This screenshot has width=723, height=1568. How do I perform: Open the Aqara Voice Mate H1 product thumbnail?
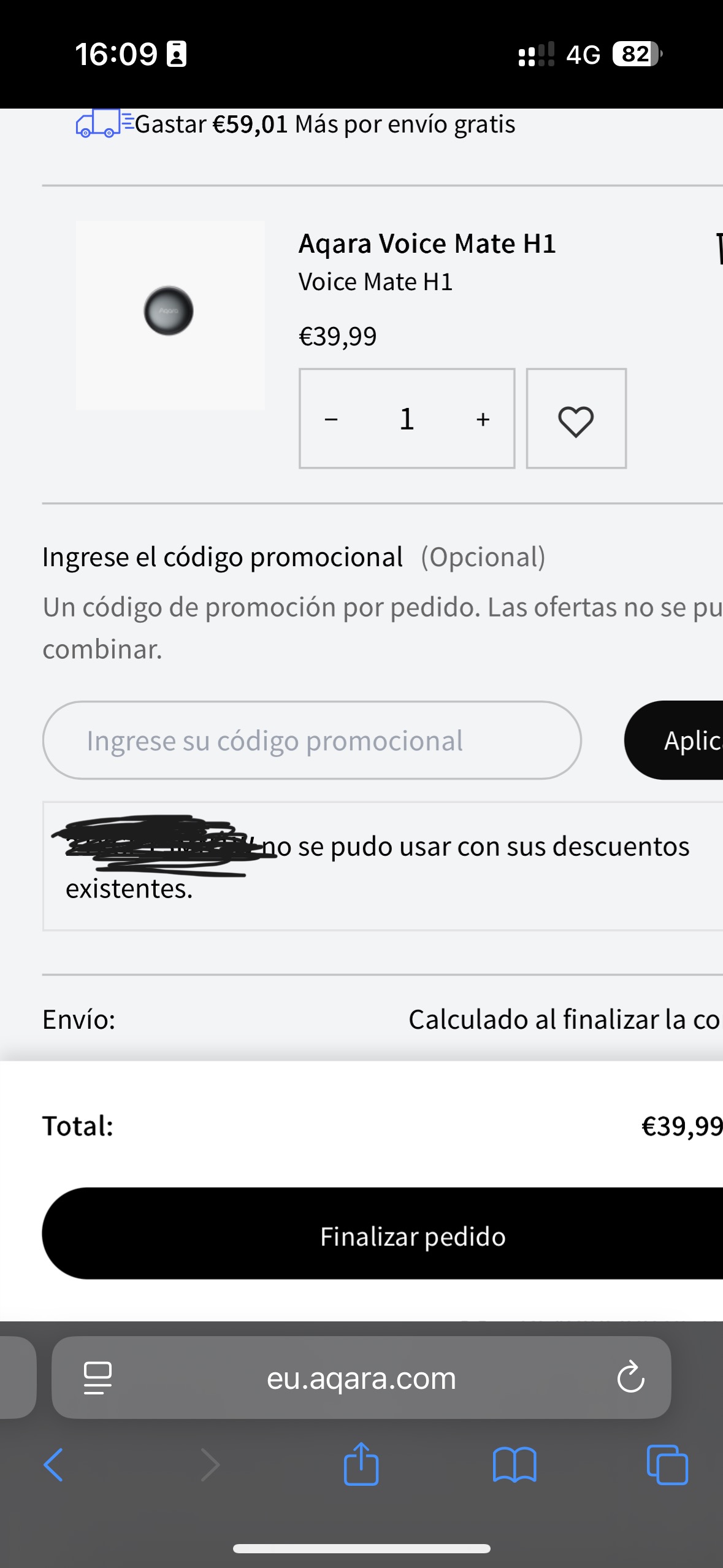click(x=170, y=315)
